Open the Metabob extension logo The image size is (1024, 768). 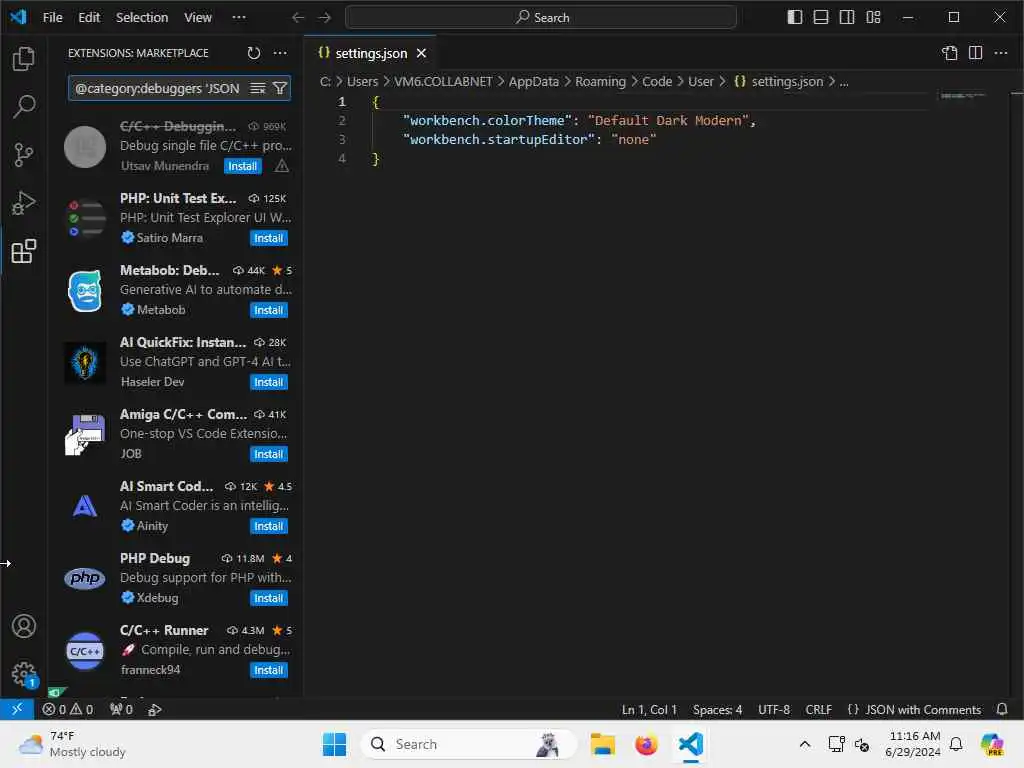(x=85, y=291)
